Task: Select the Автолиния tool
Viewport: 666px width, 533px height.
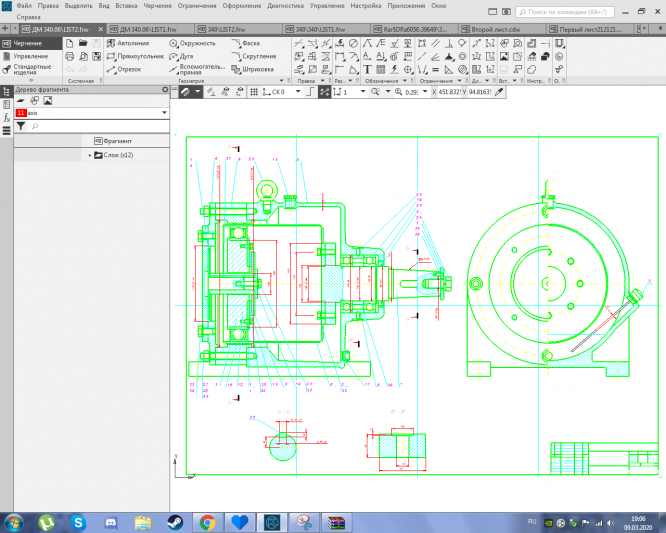Action: tap(128, 44)
